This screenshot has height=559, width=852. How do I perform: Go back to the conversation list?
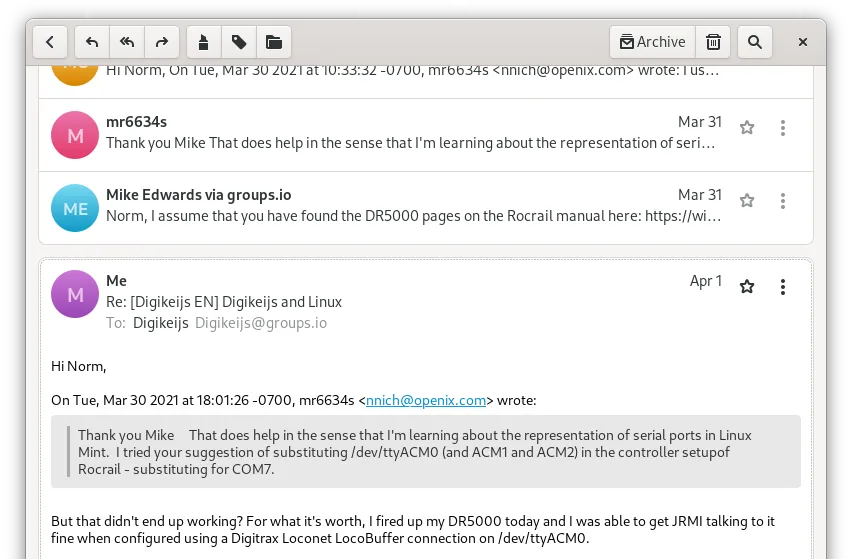pyautogui.click(x=50, y=42)
